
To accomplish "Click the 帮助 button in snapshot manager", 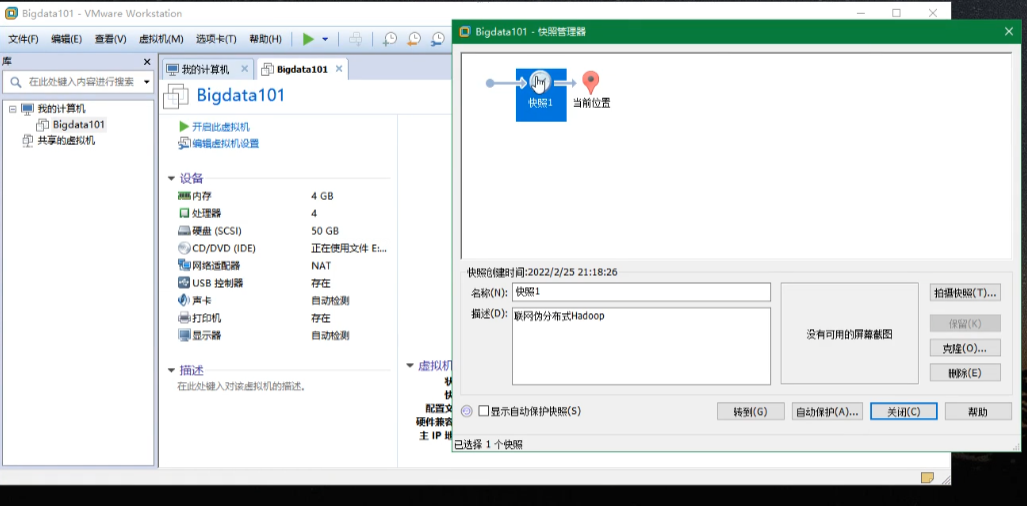I will [x=978, y=411].
